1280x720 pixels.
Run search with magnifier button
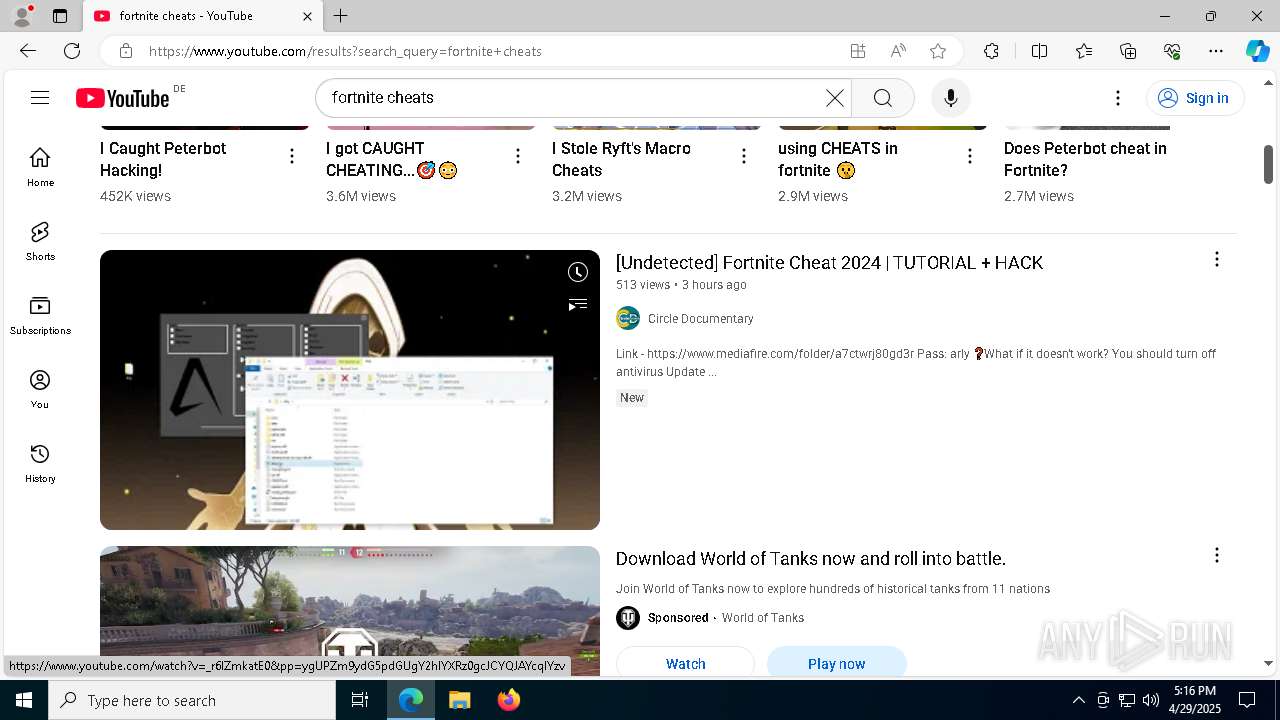tap(882, 97)
